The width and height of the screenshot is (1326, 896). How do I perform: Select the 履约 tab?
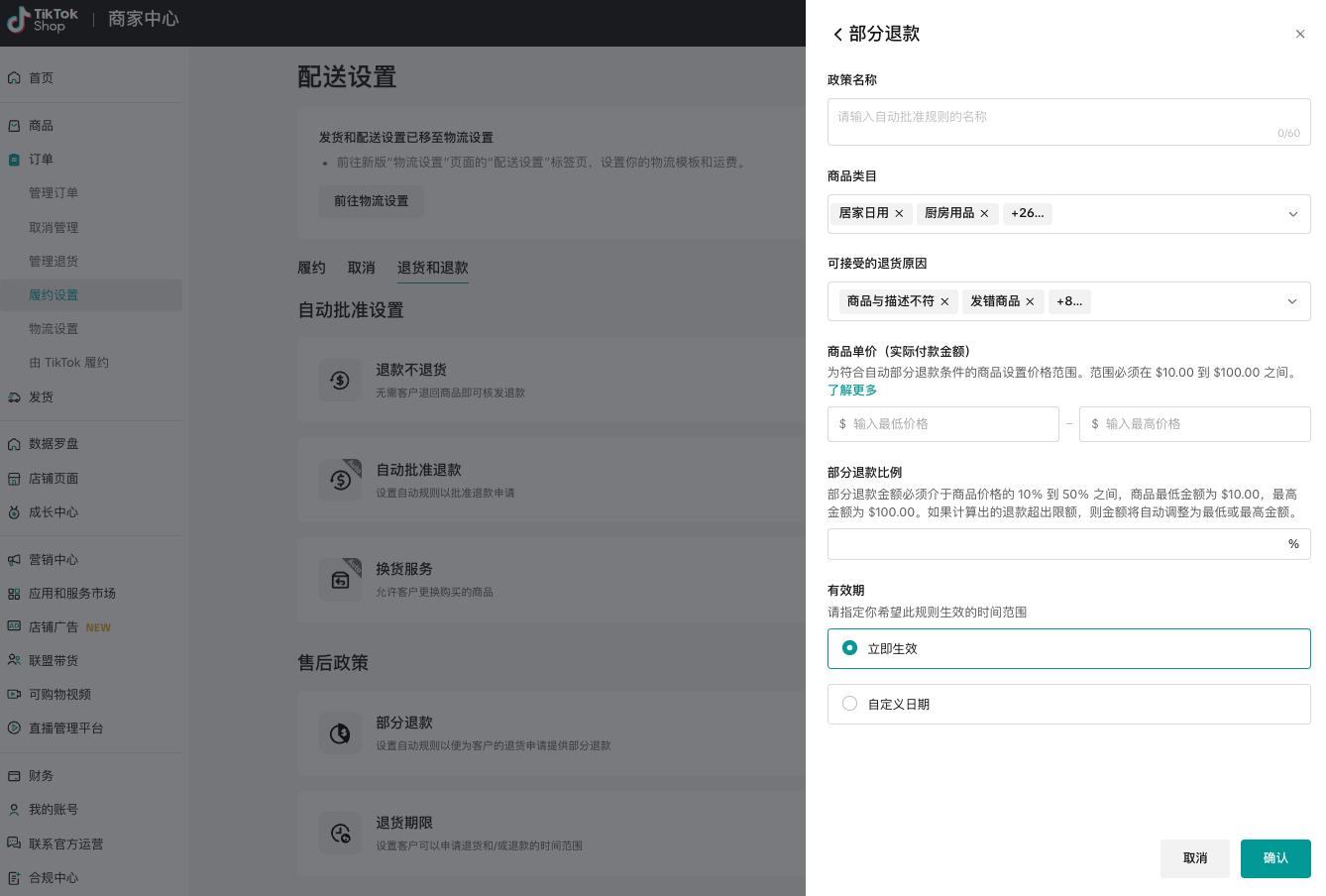311,267
